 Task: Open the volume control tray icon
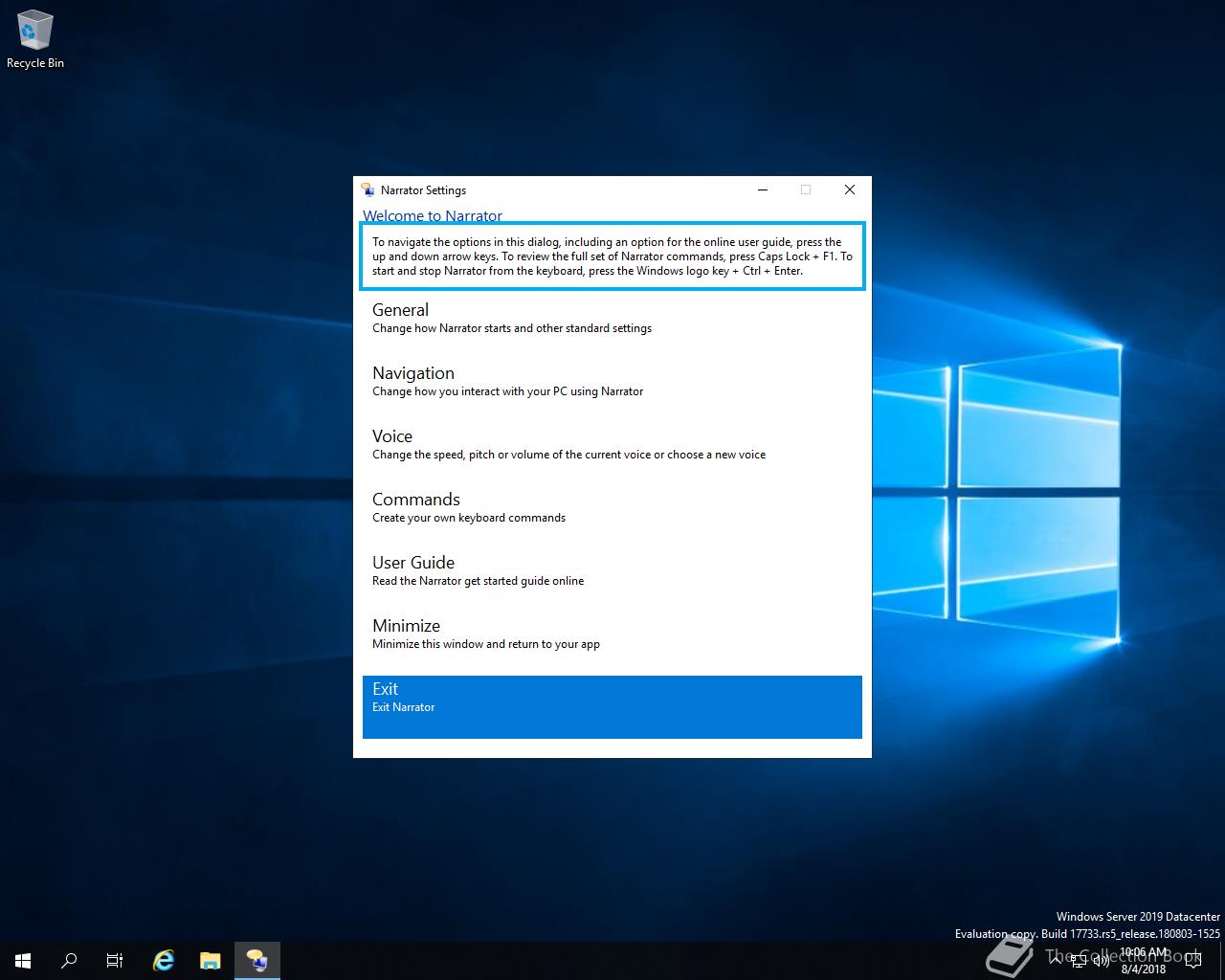pos(1101,961)
